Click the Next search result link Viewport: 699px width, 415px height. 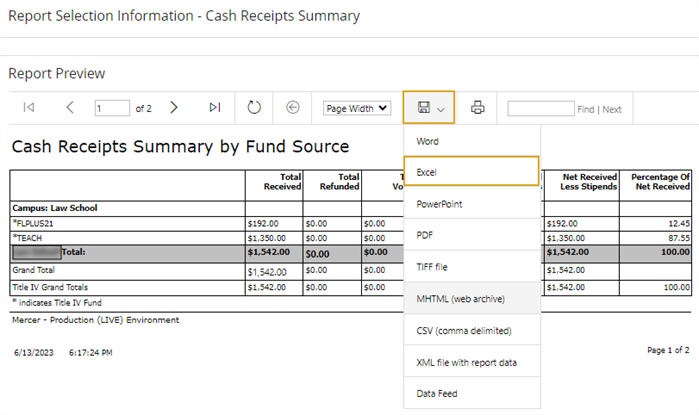[x=611, y=109]
